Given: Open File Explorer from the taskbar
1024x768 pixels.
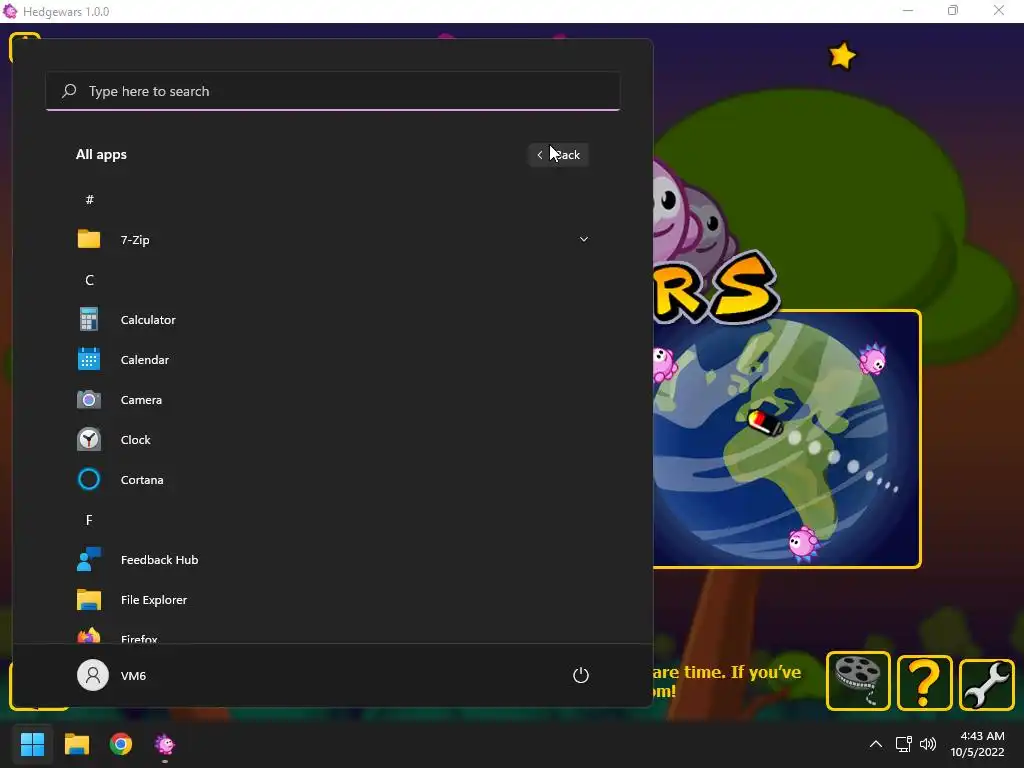Looking at the screenshot, I should (x=76, y=743).
